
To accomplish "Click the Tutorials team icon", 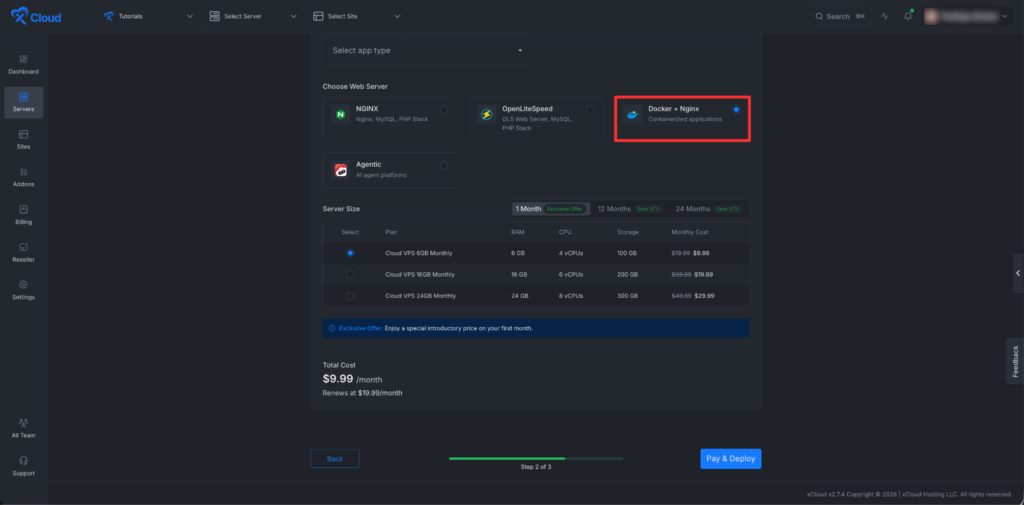I will [x=109, y=16].
